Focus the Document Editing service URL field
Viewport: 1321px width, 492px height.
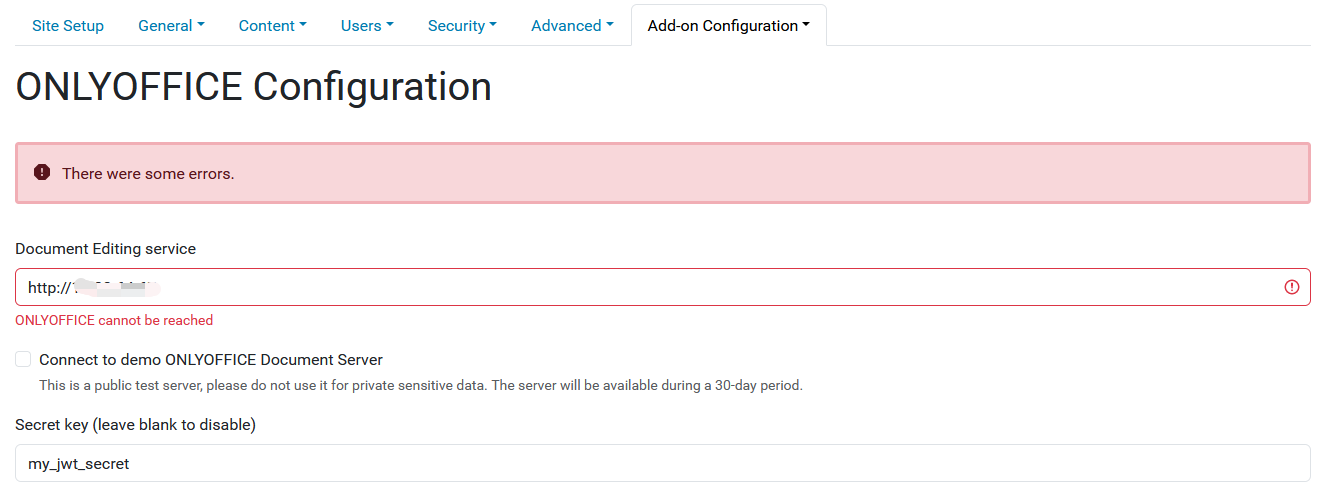point(663,287)
